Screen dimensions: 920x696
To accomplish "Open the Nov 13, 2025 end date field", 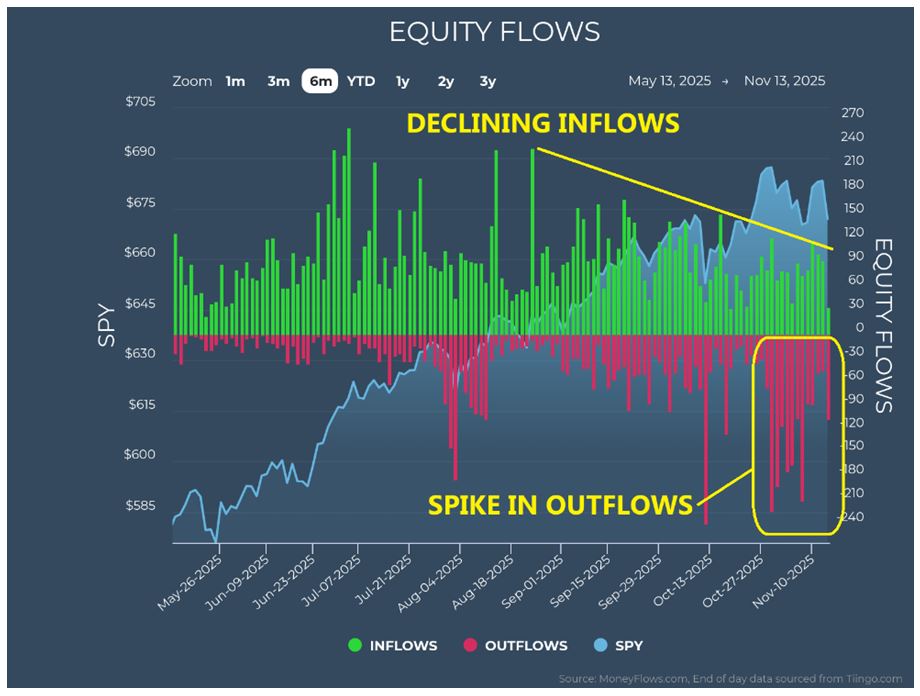I will (x=787, y=79).
